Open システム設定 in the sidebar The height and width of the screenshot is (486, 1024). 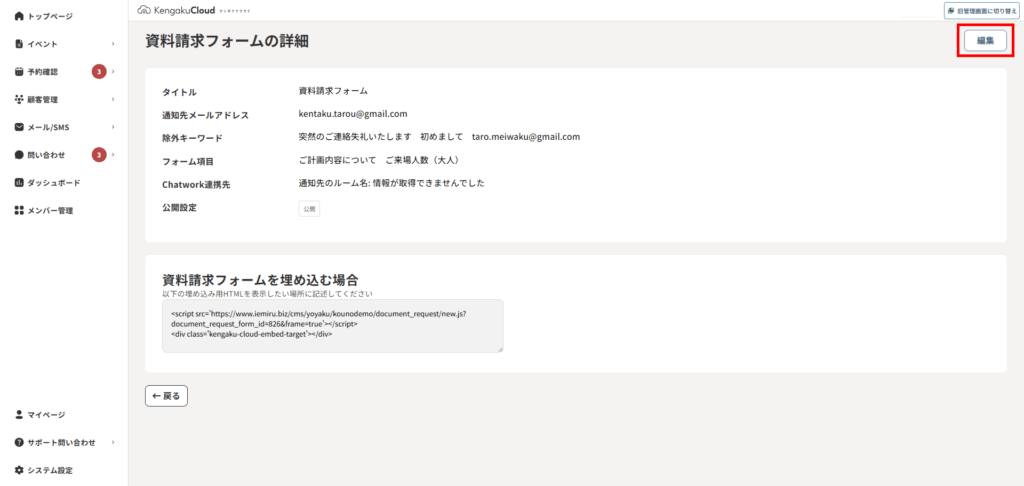point(50,470)
